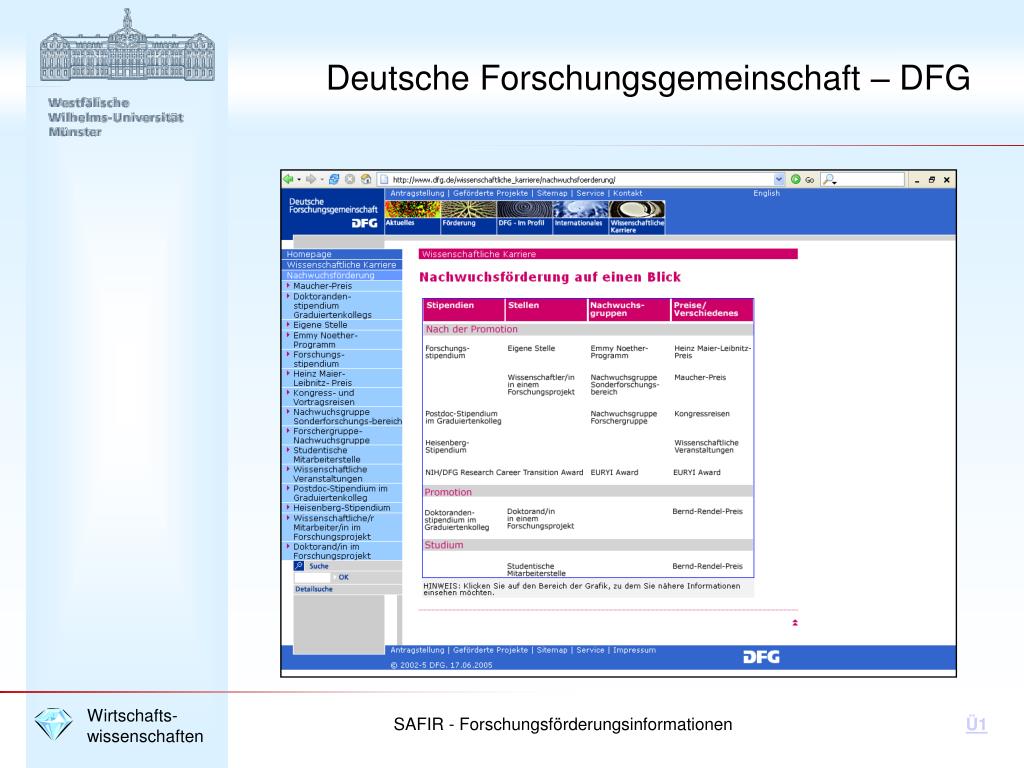Select the Preise/Verschiedenes column header
Screen dimensions: 1024x768
coord(712,310)
